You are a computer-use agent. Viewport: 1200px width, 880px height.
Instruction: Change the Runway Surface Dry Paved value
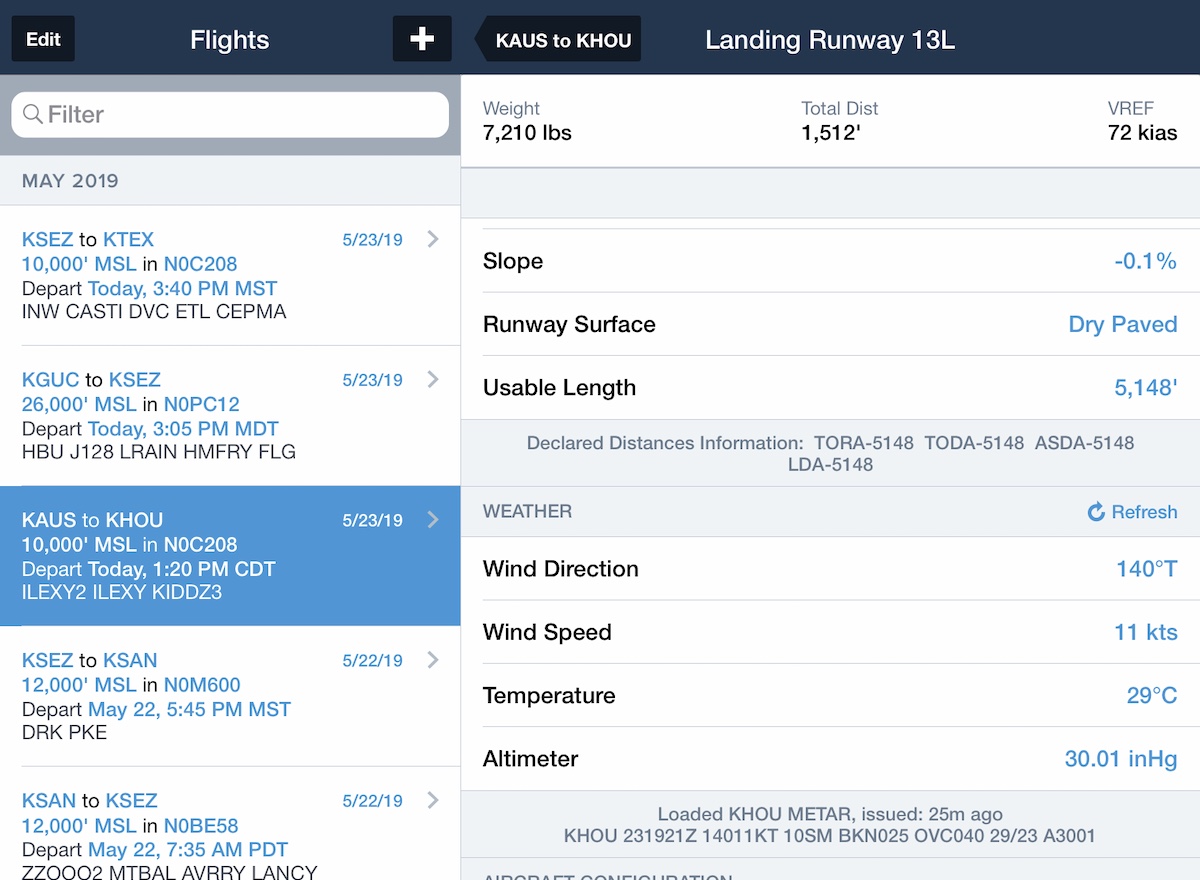point(1123,324)
